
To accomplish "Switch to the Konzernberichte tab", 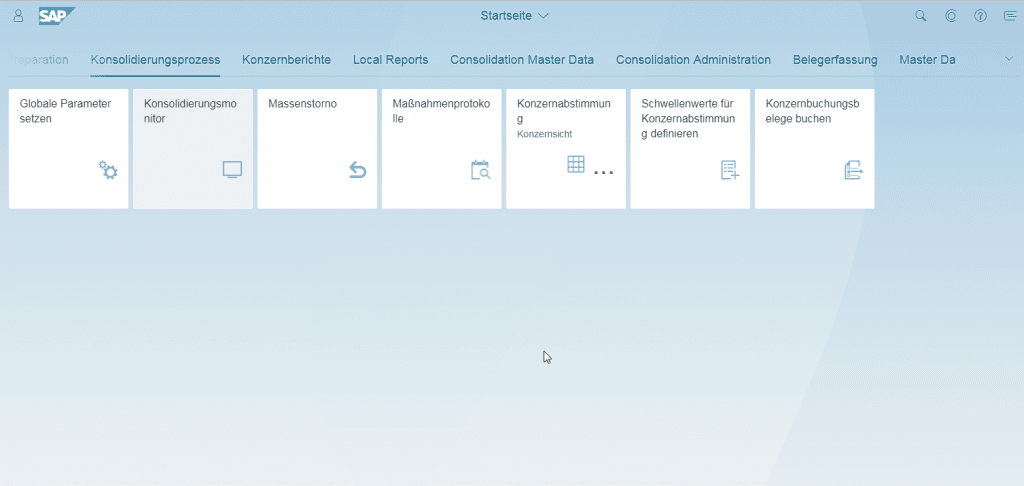I will (x=286, y=60).
